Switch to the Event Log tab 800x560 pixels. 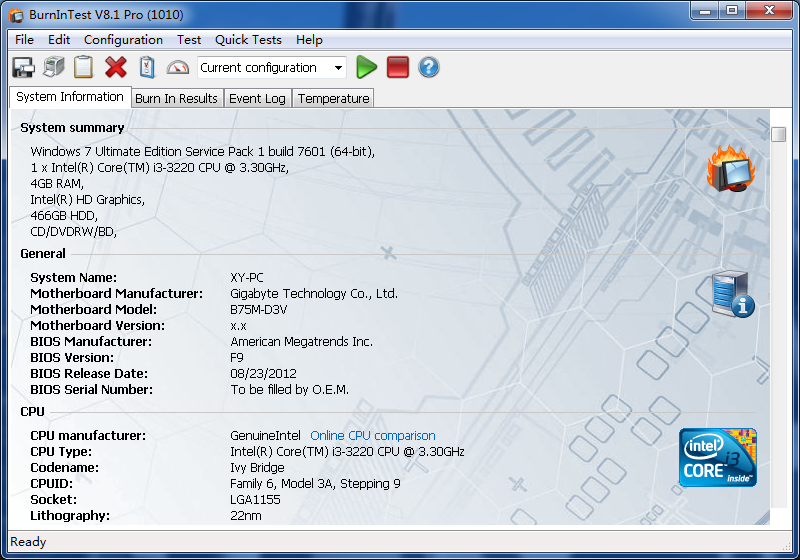(257, 98)
